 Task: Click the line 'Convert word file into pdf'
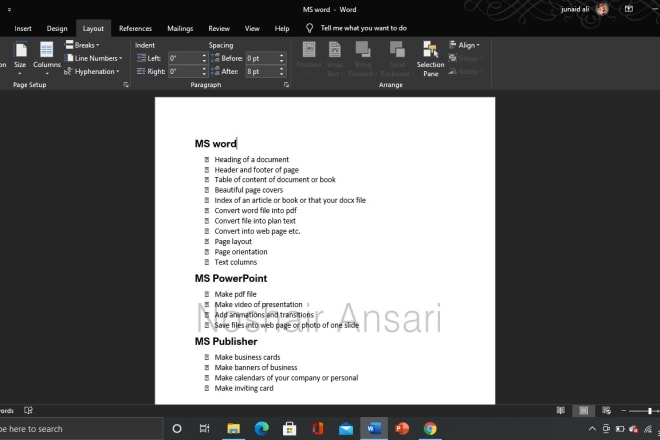point(255,211)
